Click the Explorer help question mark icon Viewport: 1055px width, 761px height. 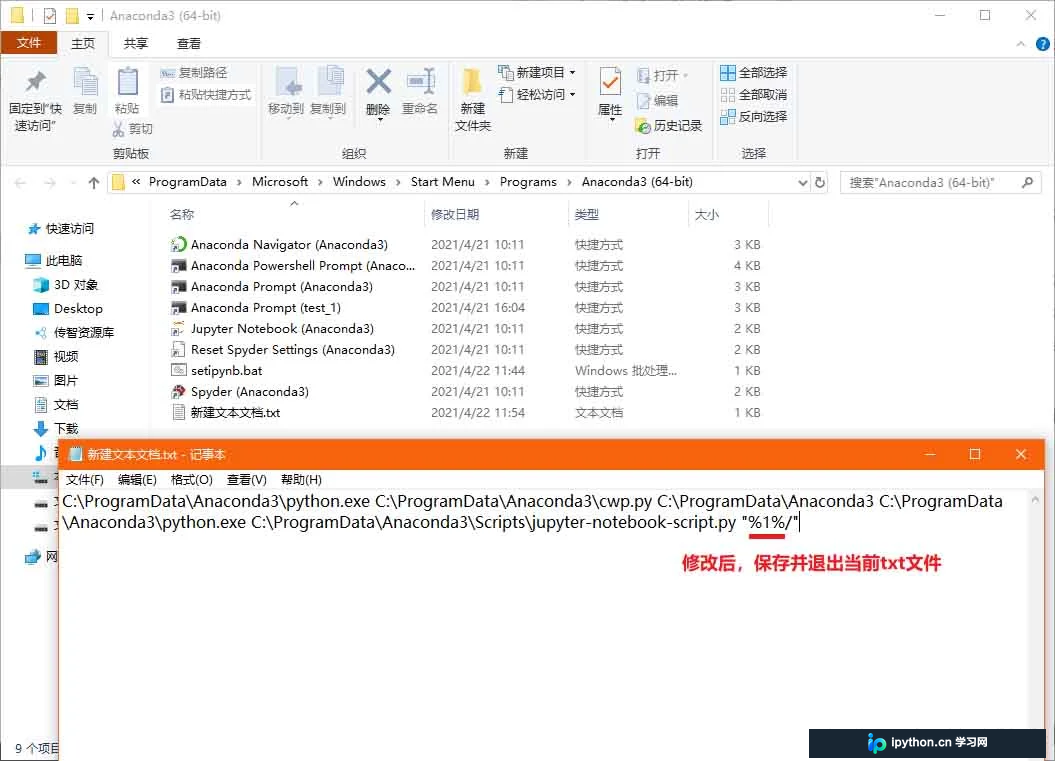pos(1042,44)
